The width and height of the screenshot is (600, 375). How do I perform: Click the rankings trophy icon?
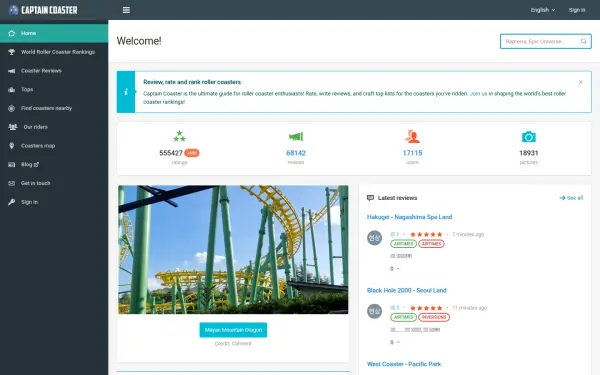coord(11,52)
